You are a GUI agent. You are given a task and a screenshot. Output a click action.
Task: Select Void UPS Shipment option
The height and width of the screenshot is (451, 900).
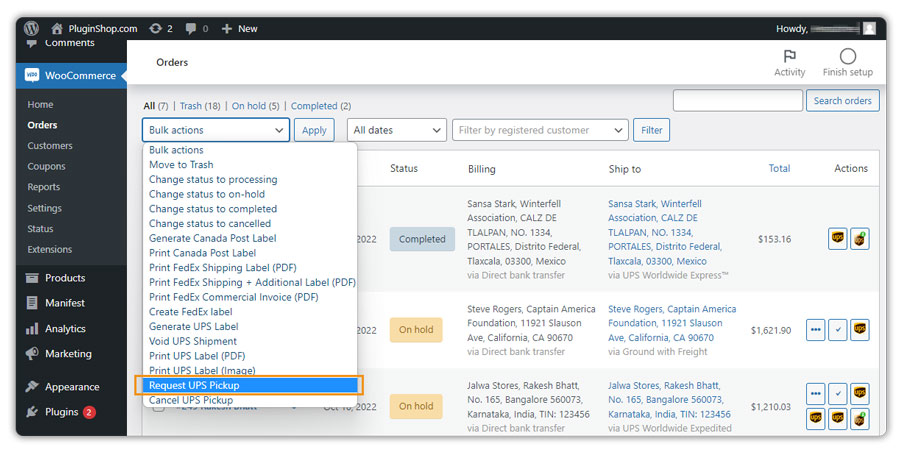click(250, 341)
